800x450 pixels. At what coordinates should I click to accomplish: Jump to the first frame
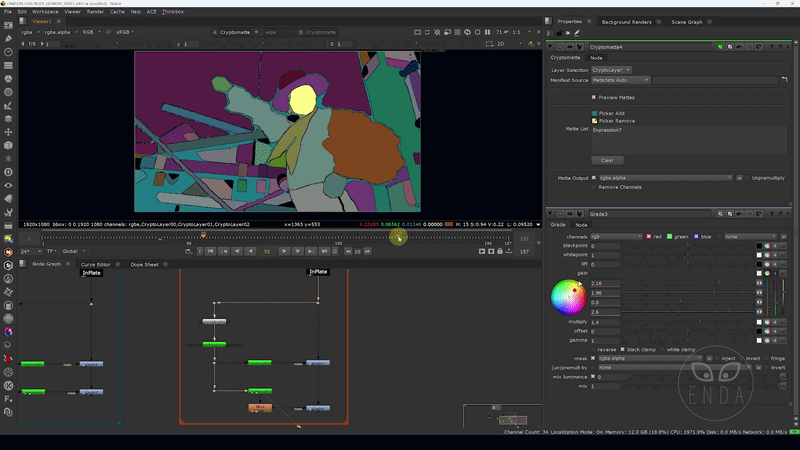click(211, 251)
